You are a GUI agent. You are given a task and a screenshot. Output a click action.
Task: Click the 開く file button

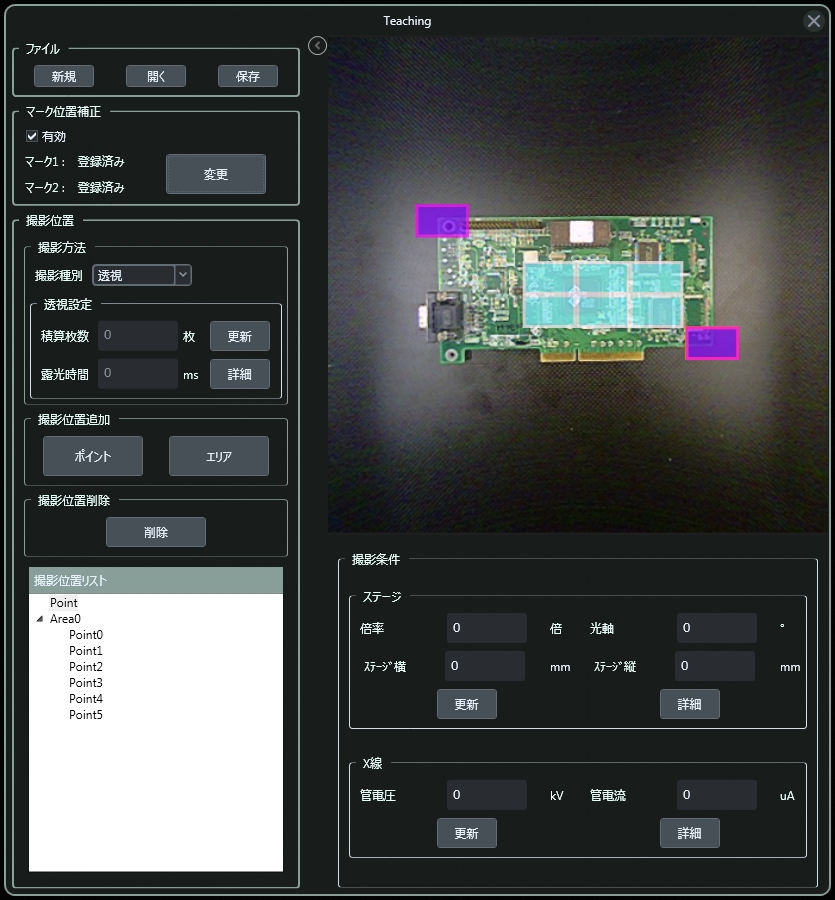tap(156, 76)
